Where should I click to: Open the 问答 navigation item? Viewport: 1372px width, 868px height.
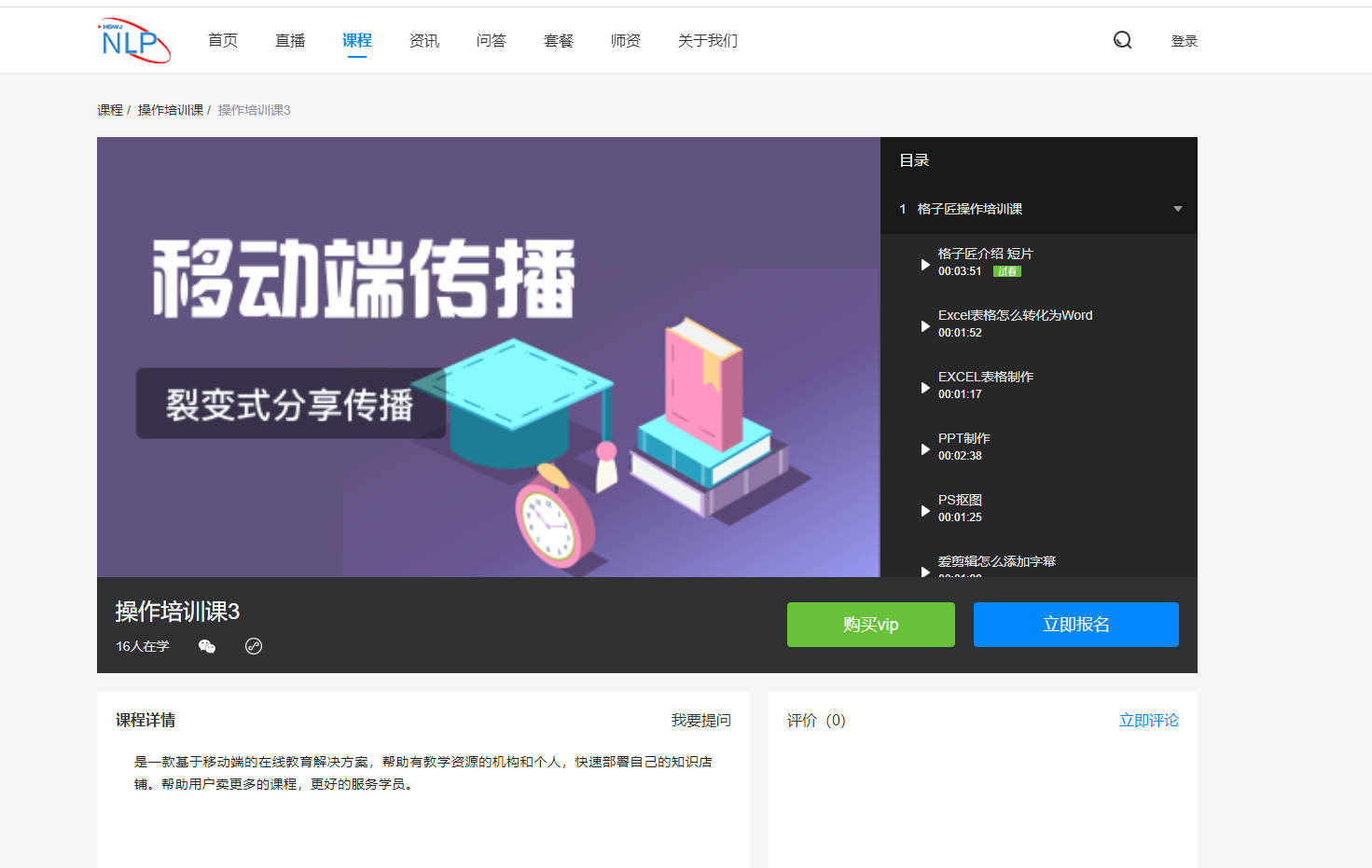492,40
